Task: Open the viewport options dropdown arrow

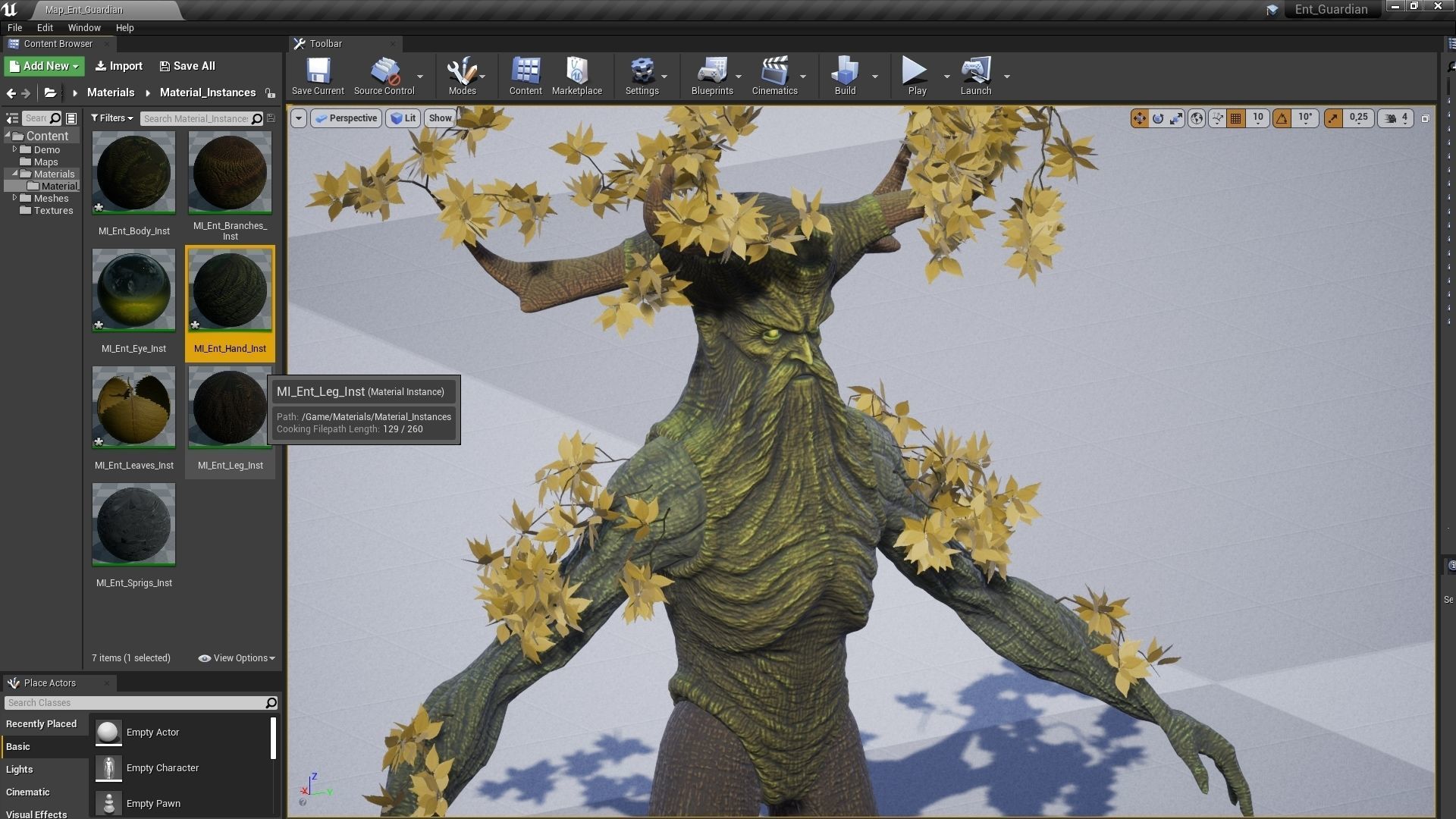Action: coord(299,118)
